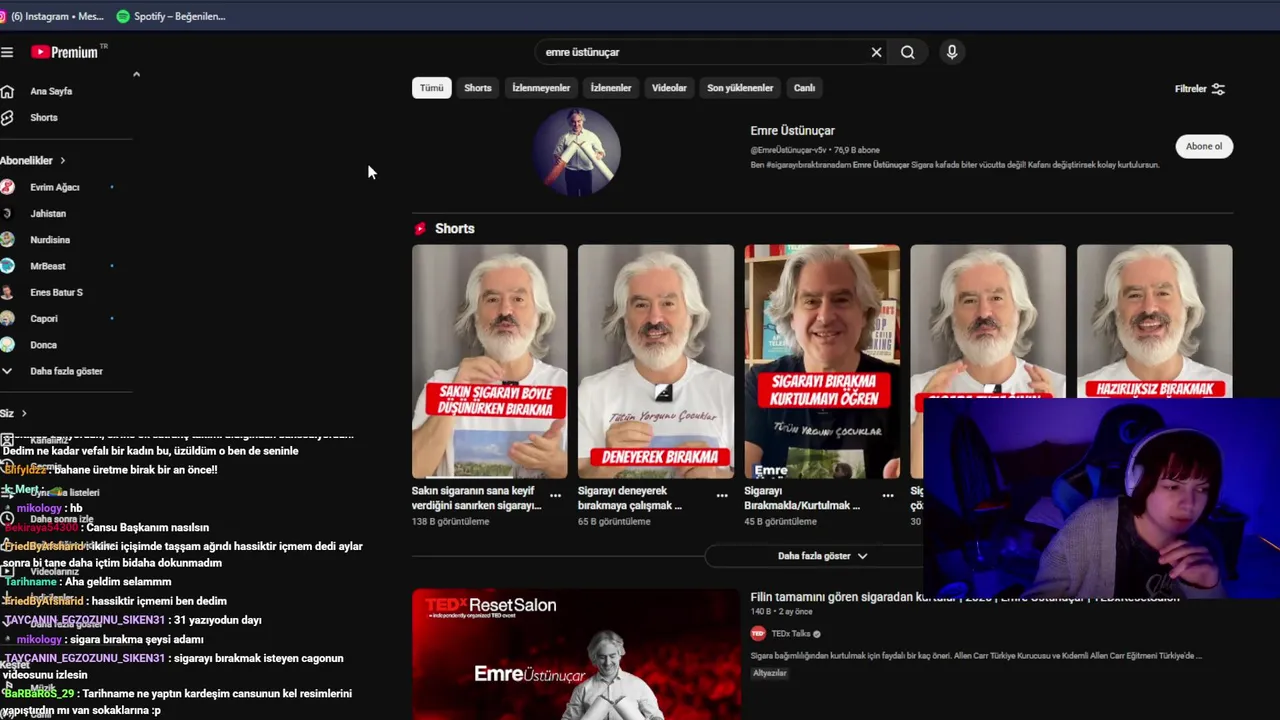Click the '45 B görüntüleme' view count
Viewport: 1280px width, 720px height.
click(780, 521)
